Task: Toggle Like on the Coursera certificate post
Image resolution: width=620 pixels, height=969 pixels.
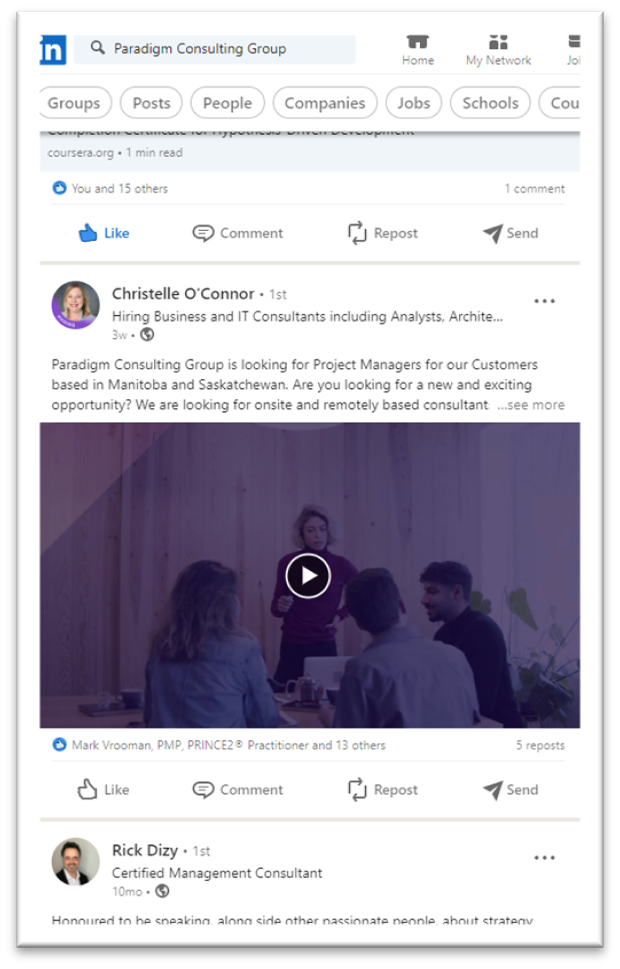Action: coord(104,233)
